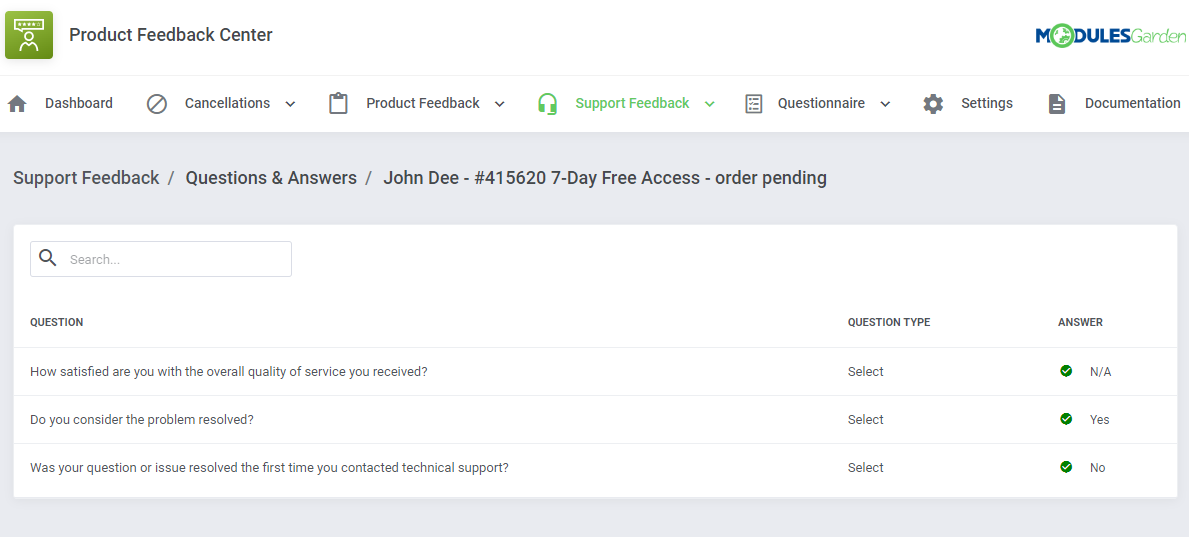The height and width of the screenshot is (537, 1189).
Task: Click the Questionnaire checklist icon
Action: pyautogui.click(x=753, y=104)
